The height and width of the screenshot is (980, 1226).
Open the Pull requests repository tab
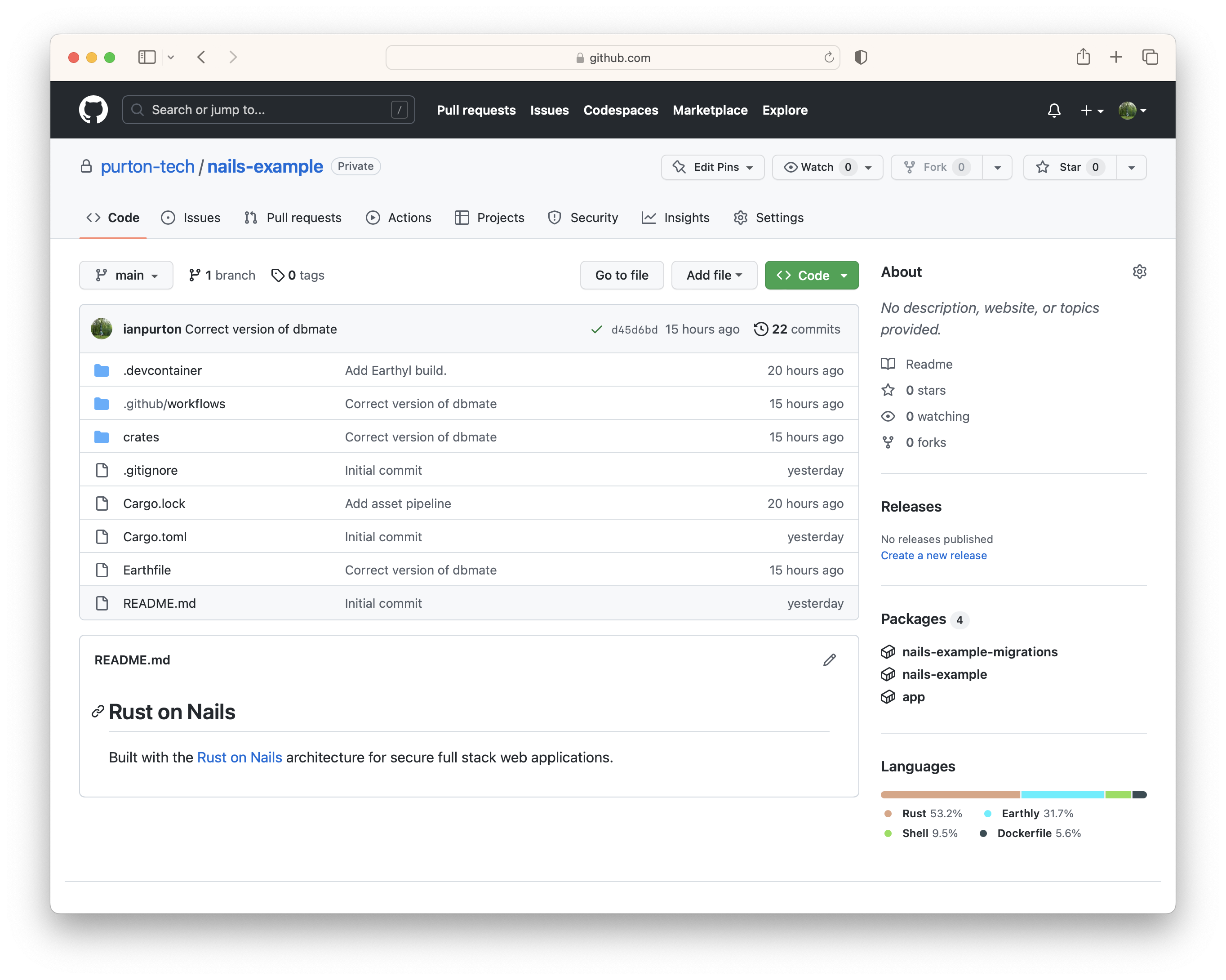[x=292, y=218]
